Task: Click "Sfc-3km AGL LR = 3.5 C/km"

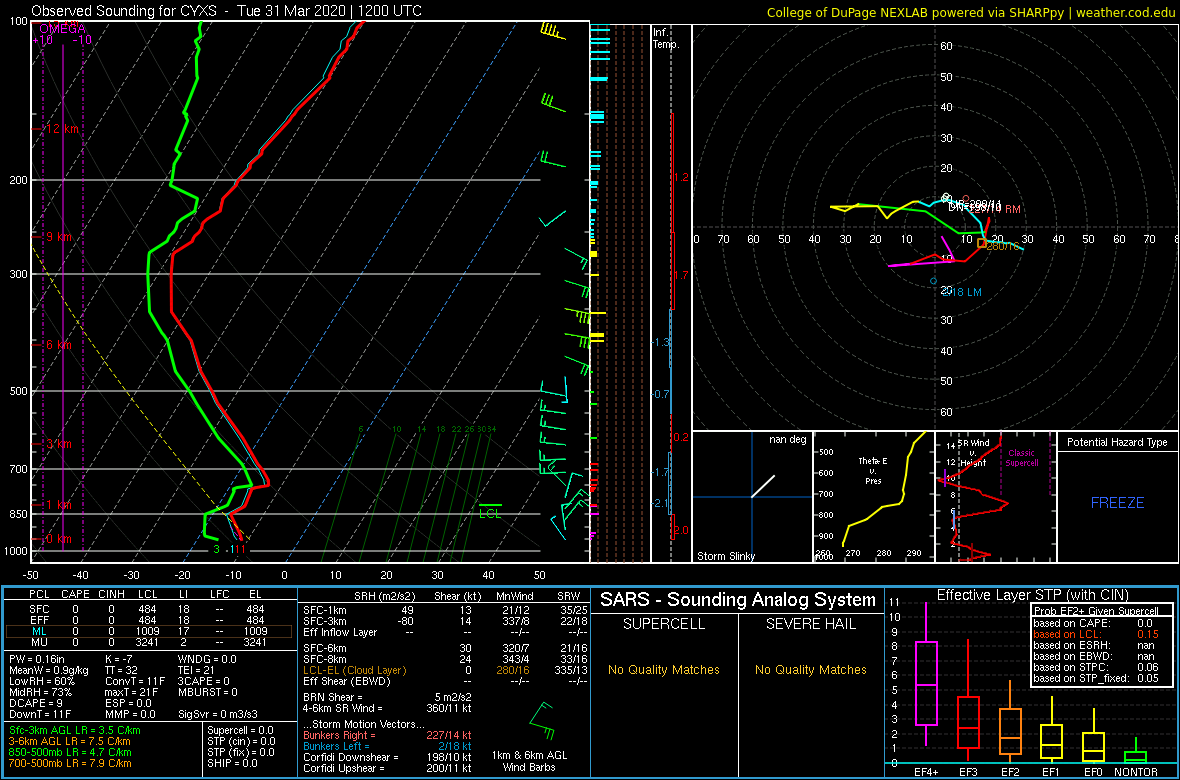Action: point(75,731)
